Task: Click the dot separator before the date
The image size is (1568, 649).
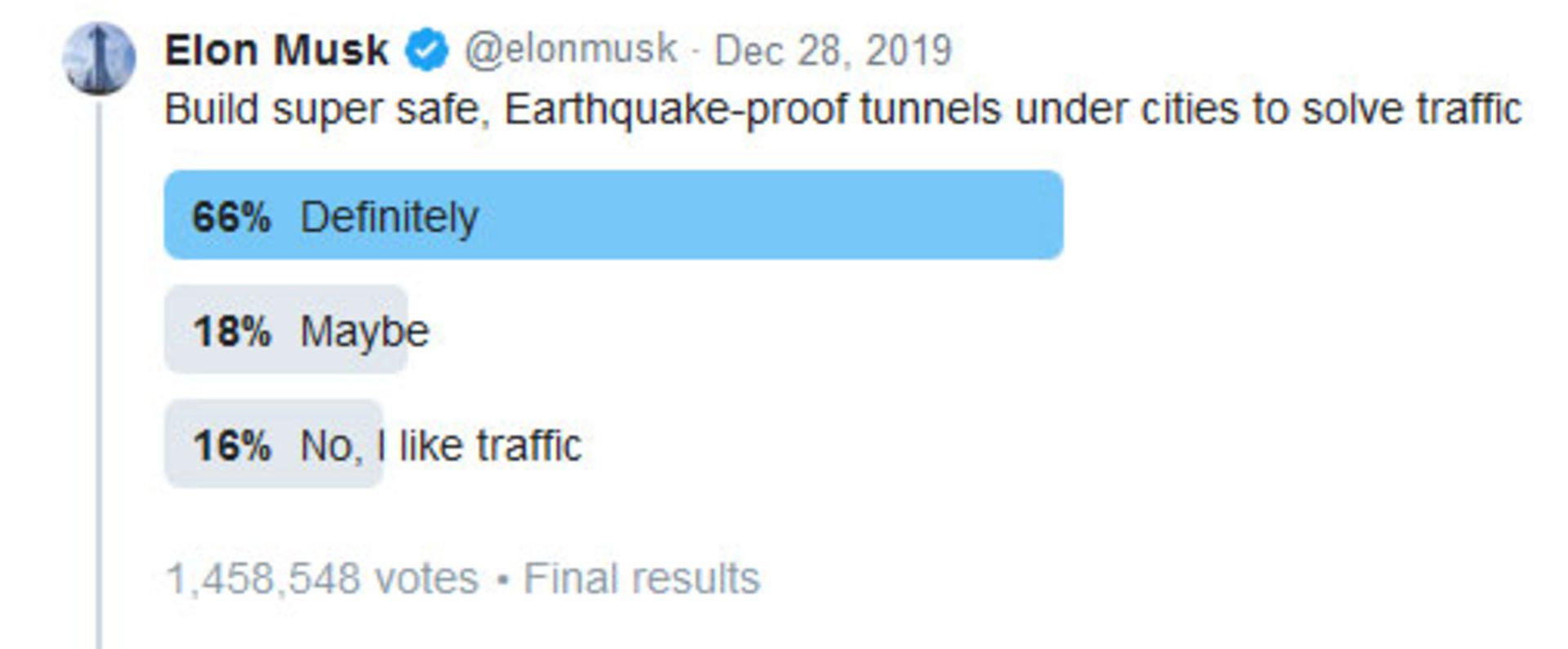Action: coord(696,51)
